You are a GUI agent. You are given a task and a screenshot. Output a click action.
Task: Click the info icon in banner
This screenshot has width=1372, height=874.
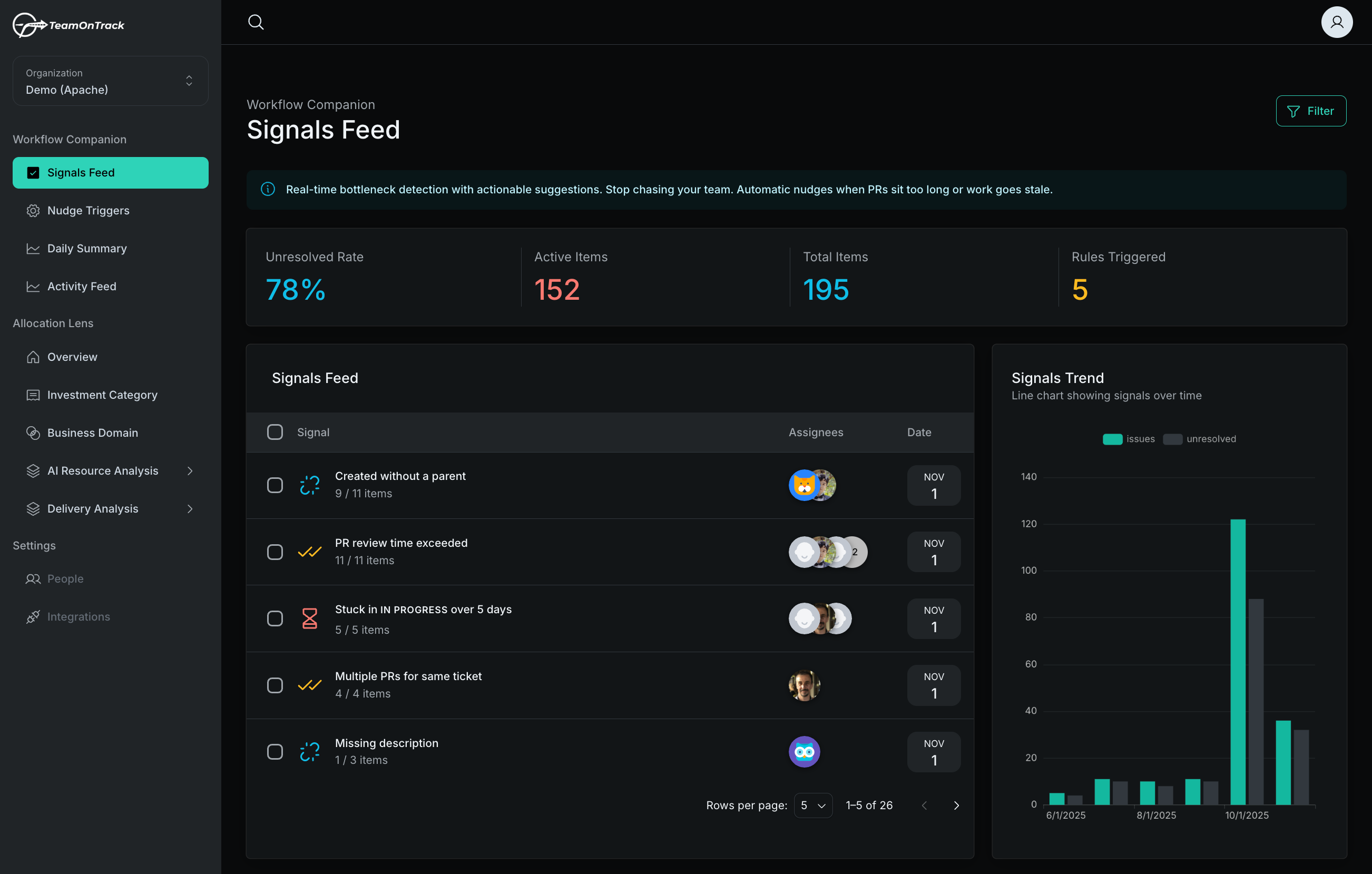[x=268, y=189]
